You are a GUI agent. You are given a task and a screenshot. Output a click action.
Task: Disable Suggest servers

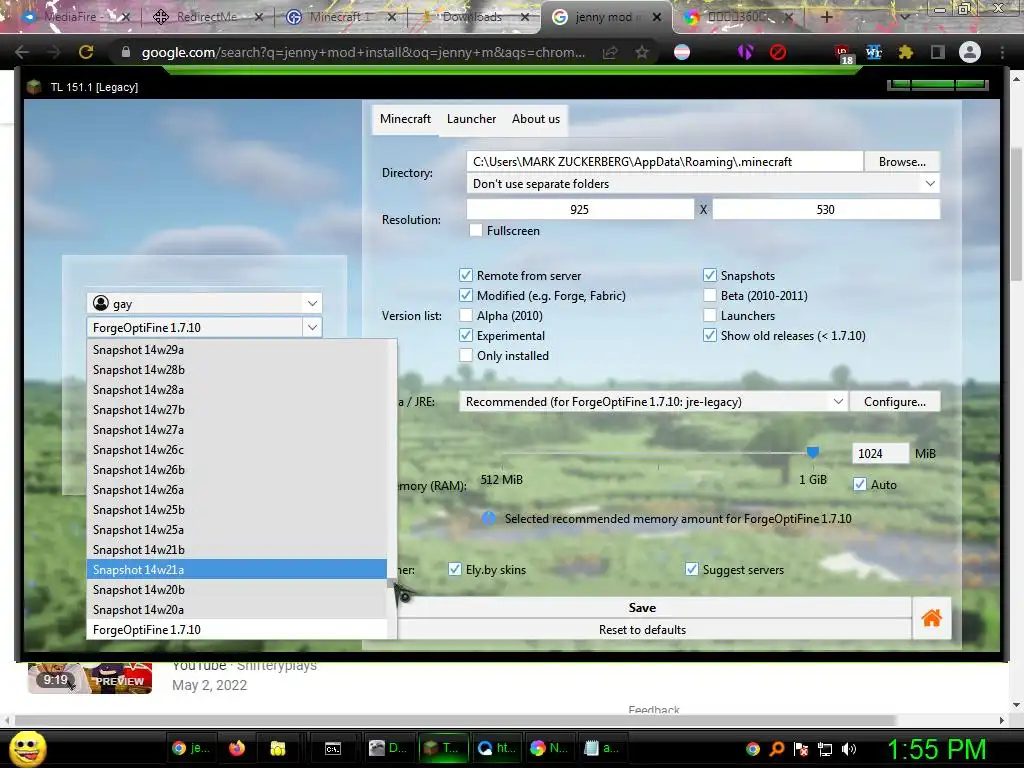tap(692, 569)
